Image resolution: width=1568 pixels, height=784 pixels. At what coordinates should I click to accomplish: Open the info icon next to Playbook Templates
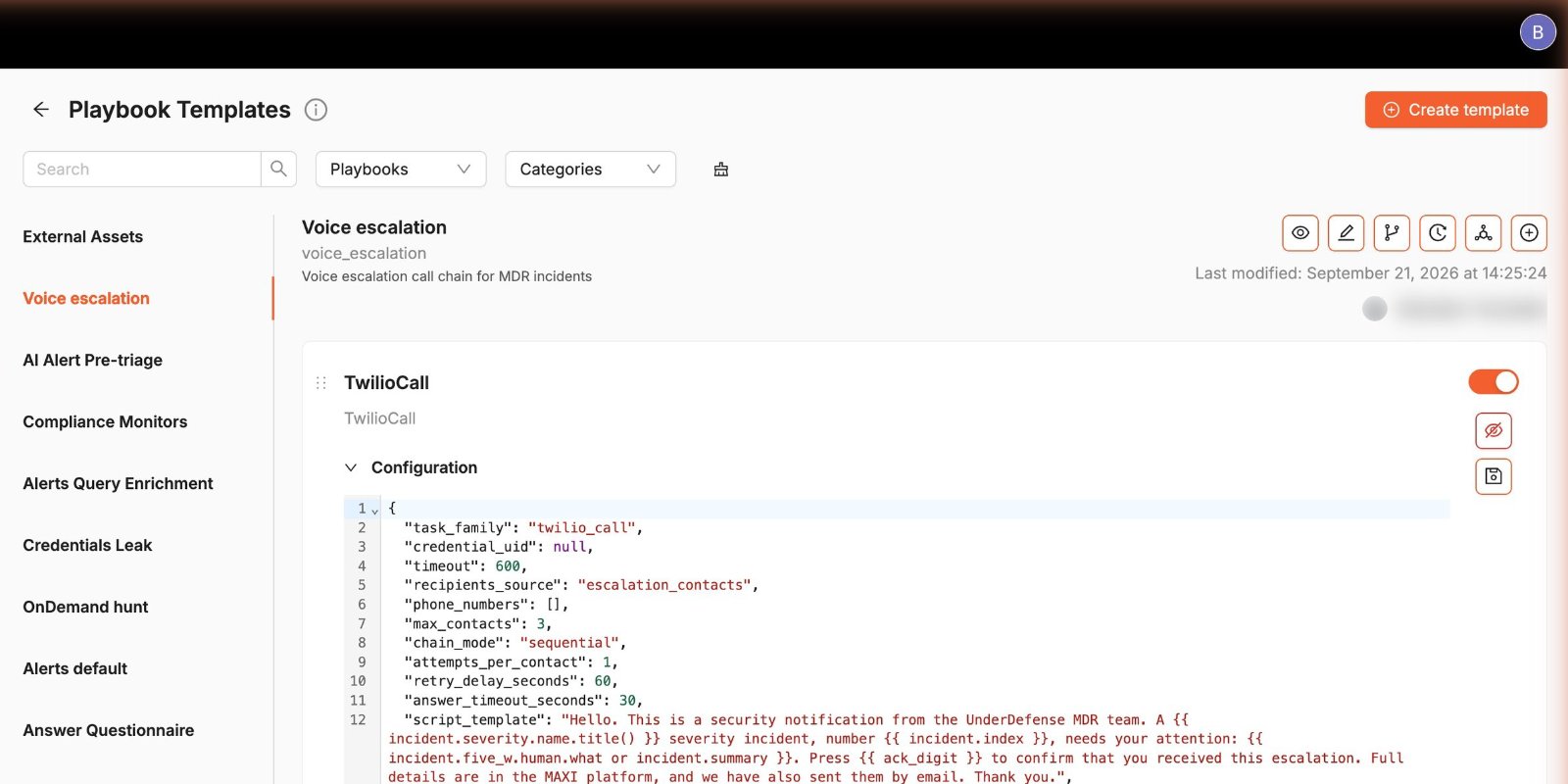(x=316, y=110)
